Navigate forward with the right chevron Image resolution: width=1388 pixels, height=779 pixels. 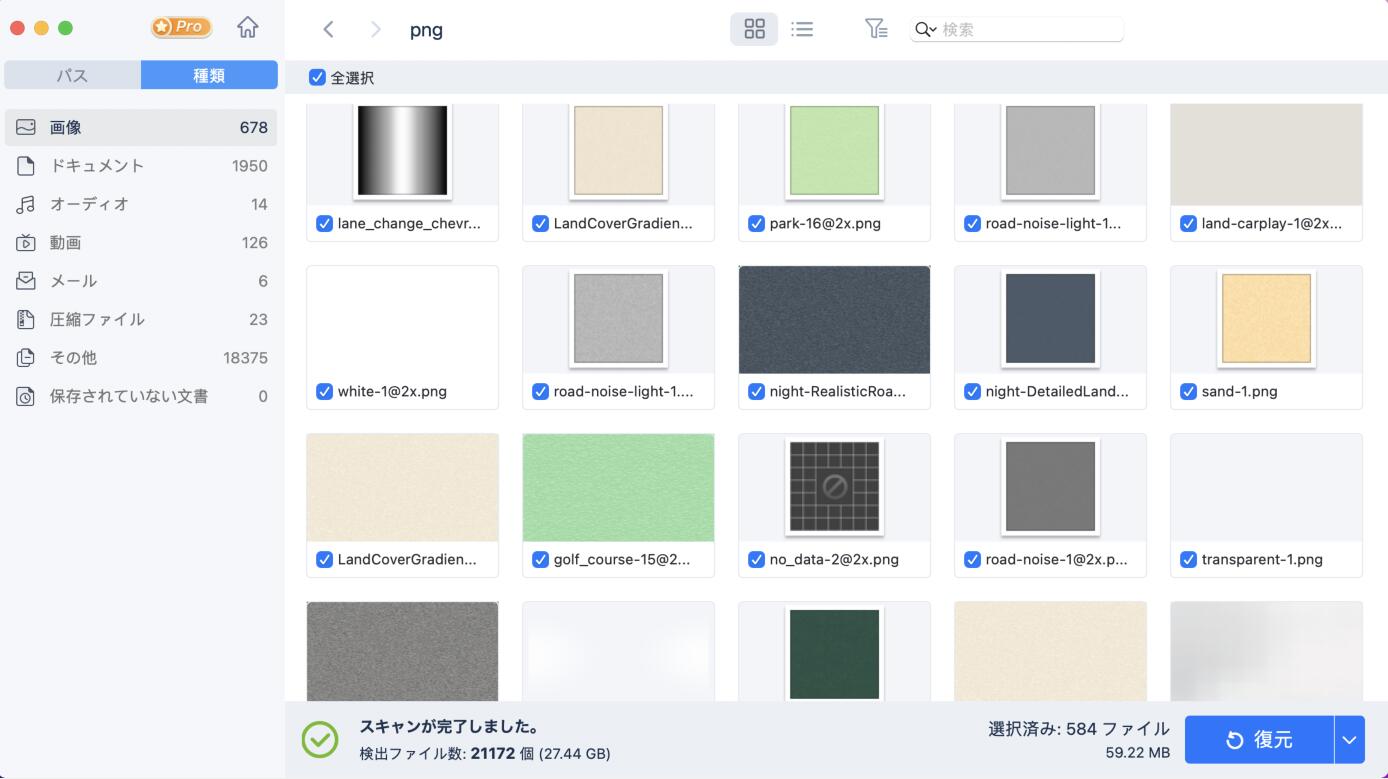pyautogui.click(x=376, y=29)
